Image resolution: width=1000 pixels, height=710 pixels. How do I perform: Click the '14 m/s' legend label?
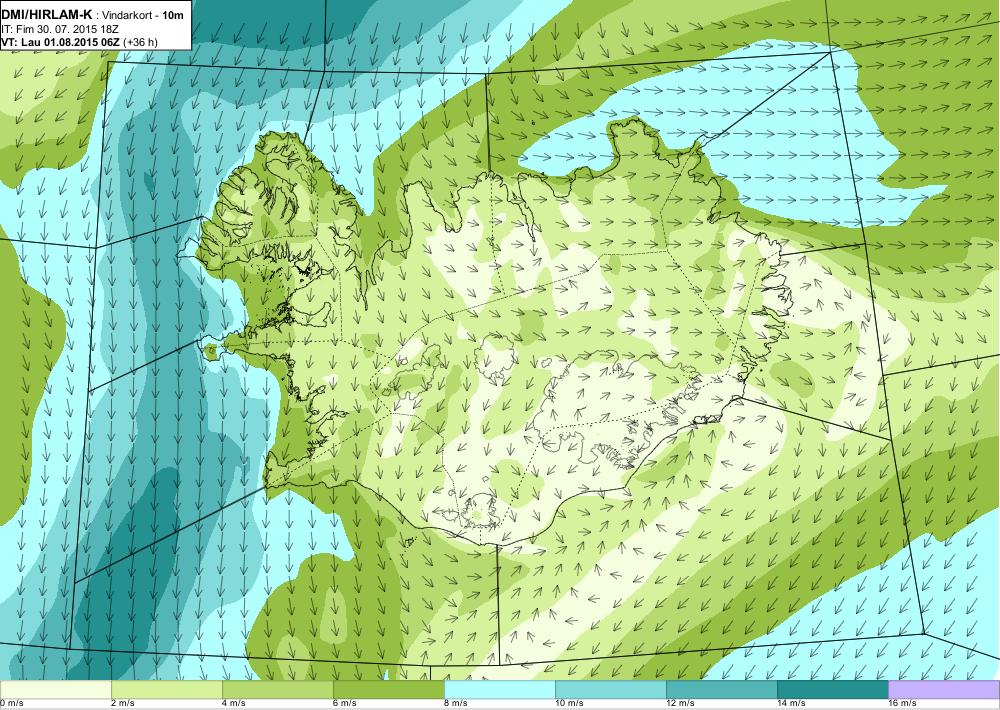(791, 704)
